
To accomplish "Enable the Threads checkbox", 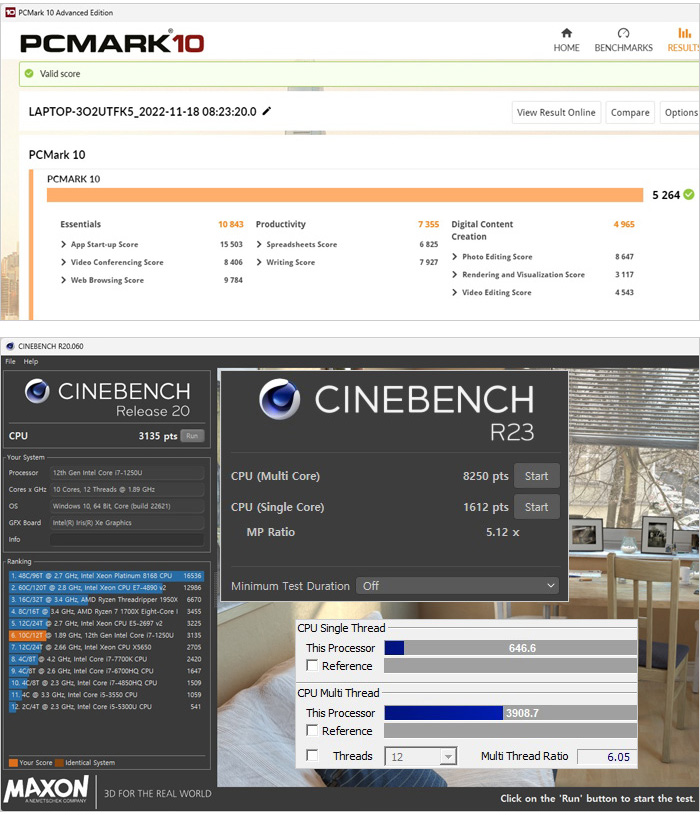I will pos(312,755).
